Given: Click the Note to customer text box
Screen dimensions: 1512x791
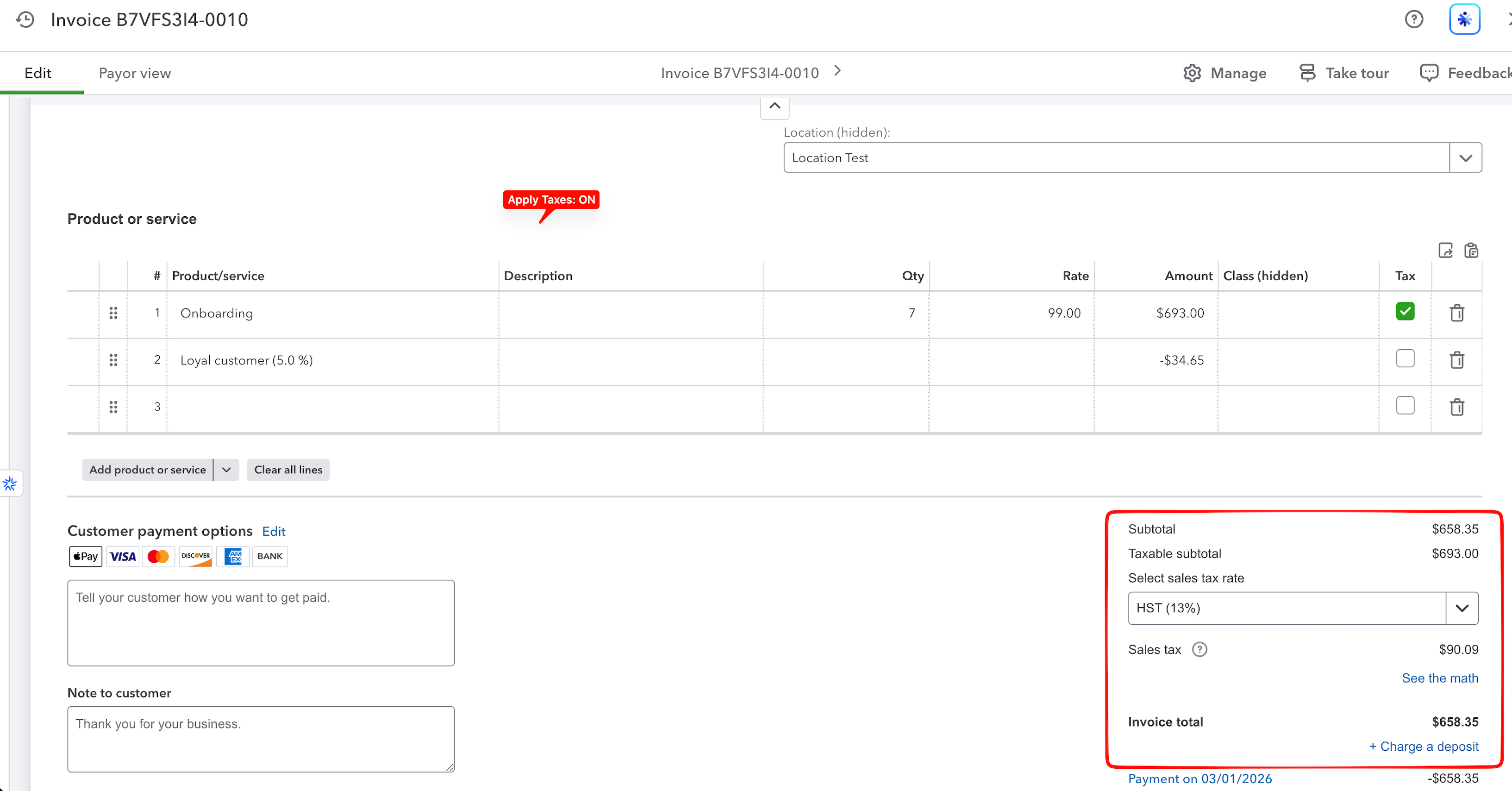Looking at the screenshot, I should (x=261, y=739).
